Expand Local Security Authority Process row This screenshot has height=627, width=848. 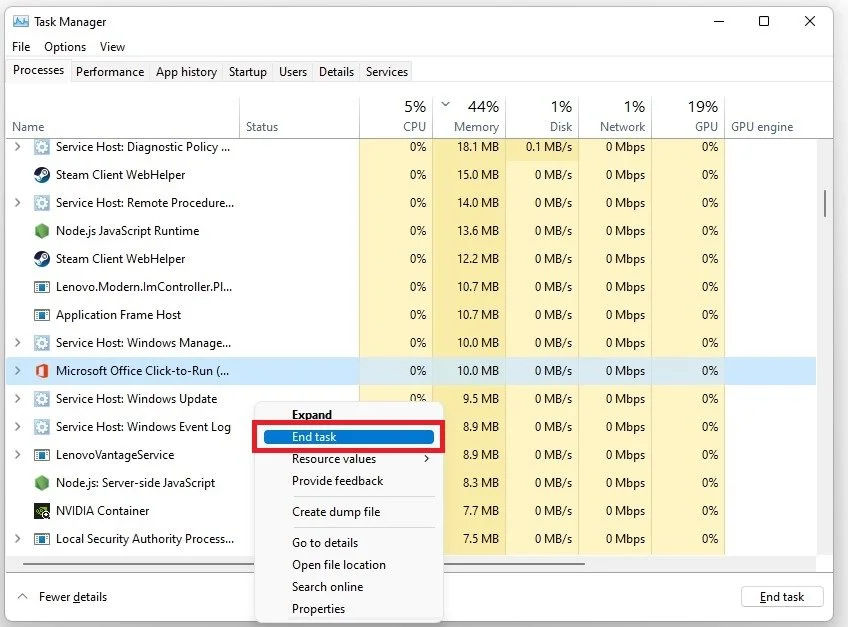click(x=17, y=539)
